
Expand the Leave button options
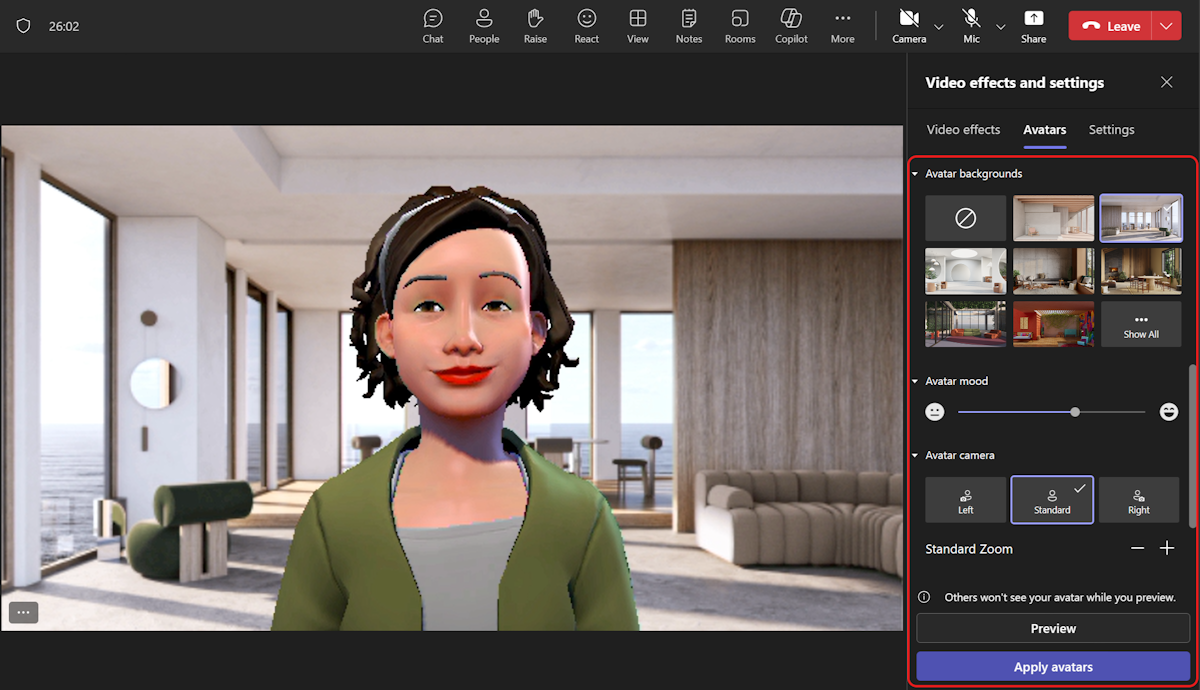[1166, 25]
